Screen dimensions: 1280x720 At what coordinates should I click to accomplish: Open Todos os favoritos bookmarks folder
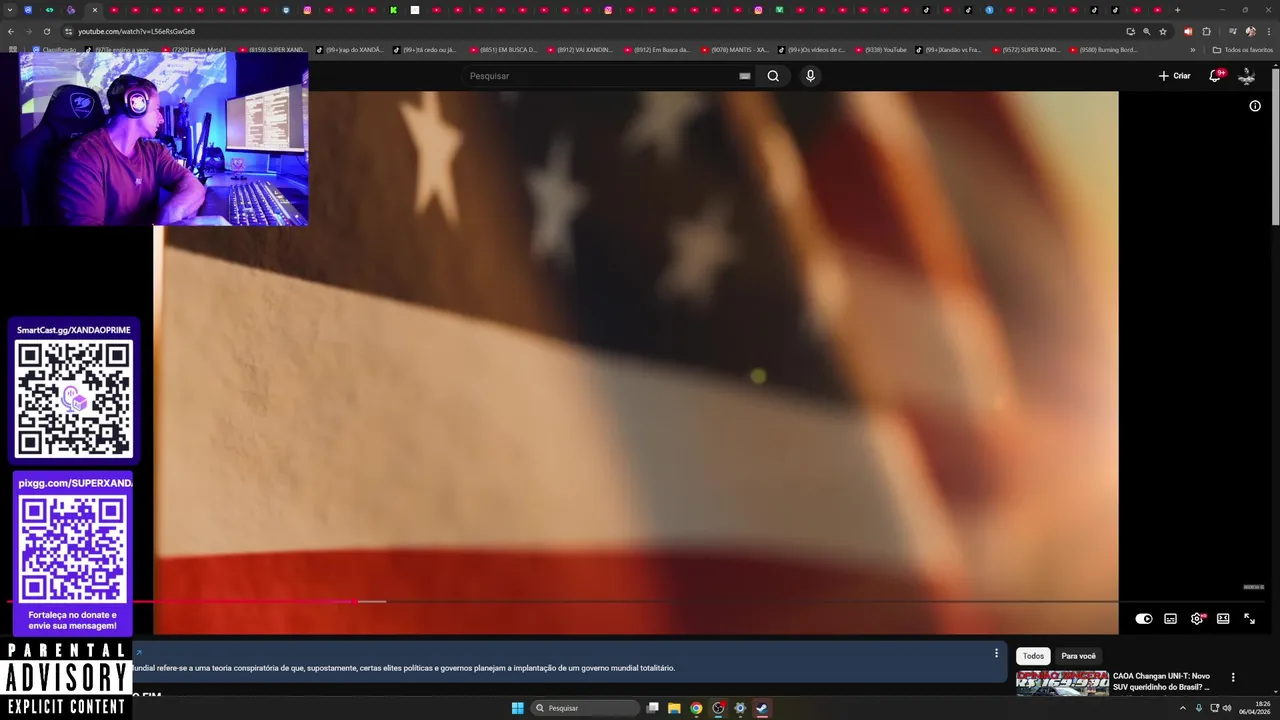point(1242,50)
